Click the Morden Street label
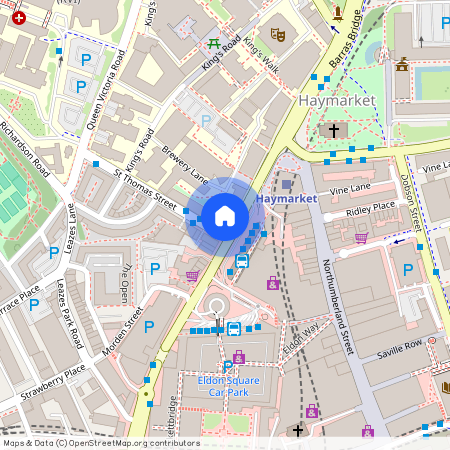450x450 pixels. pos(123,331)
